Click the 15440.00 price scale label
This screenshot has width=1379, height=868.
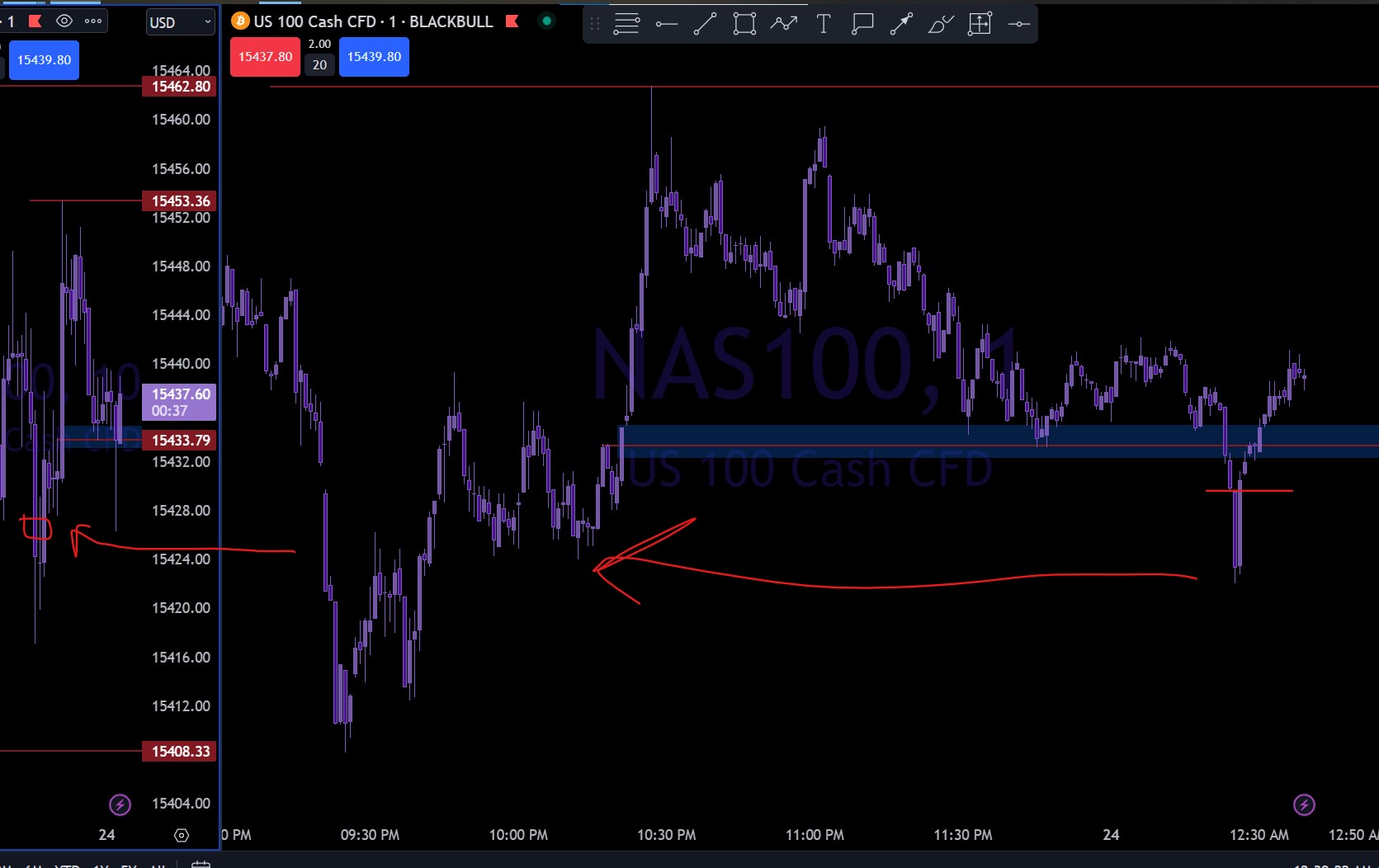tap(181, 364)
